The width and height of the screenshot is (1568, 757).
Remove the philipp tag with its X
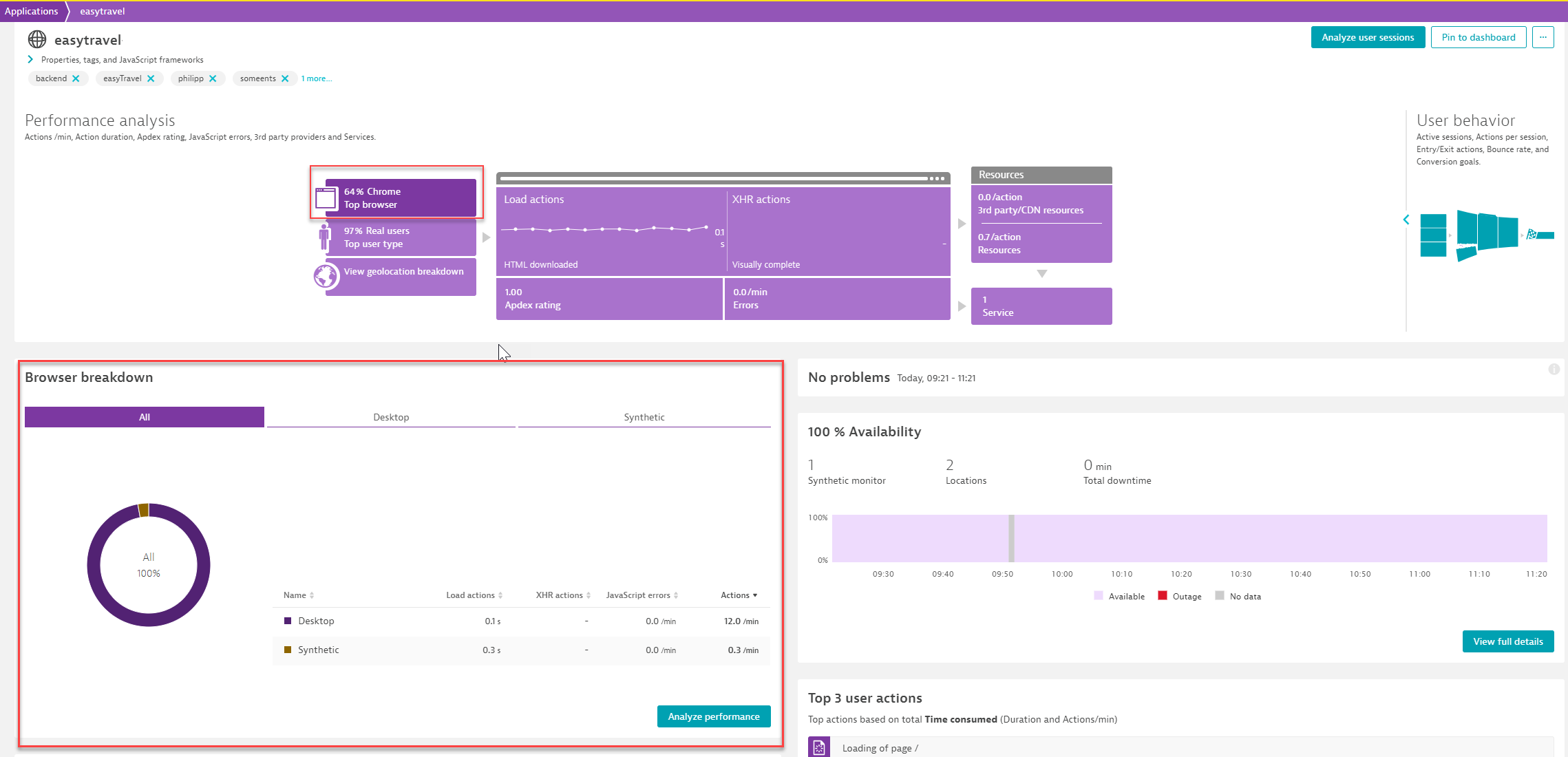pyautogui.click(x=213, y=78)
